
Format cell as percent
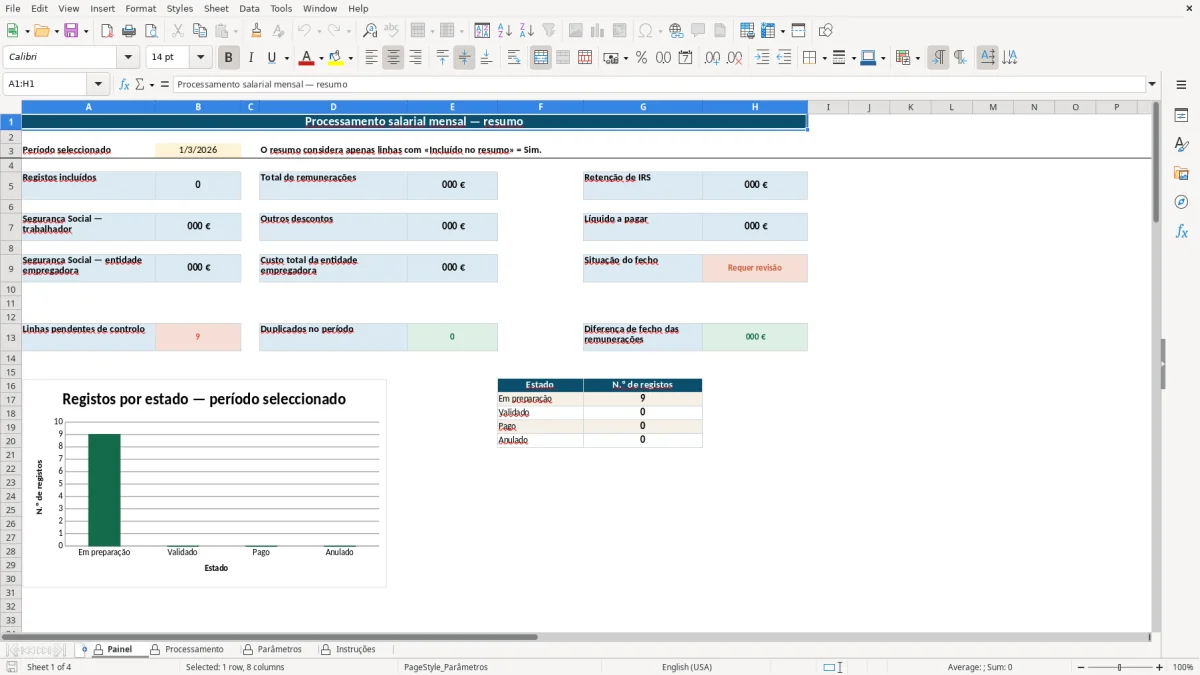[x=641, y=58]
